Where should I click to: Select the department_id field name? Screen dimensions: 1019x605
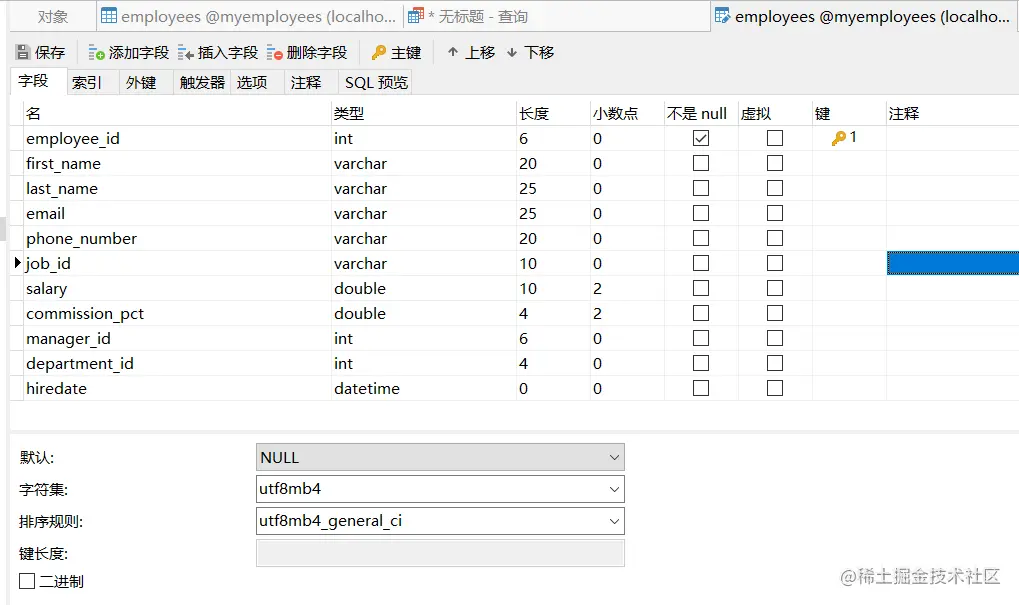(79, 364)
